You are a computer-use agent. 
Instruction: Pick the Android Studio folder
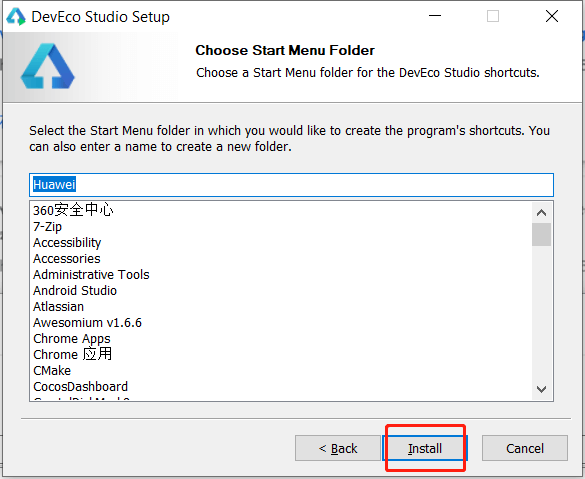click(x=75, y=291)
